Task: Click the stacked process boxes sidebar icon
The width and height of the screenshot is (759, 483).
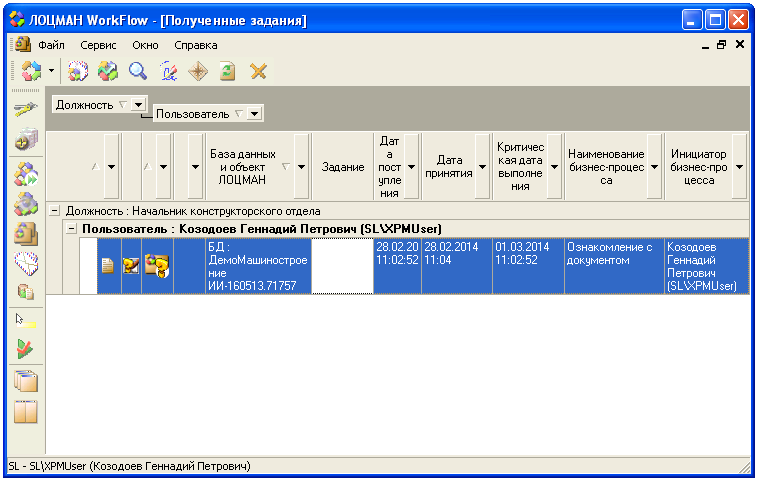Action: (x=26, y=234)
